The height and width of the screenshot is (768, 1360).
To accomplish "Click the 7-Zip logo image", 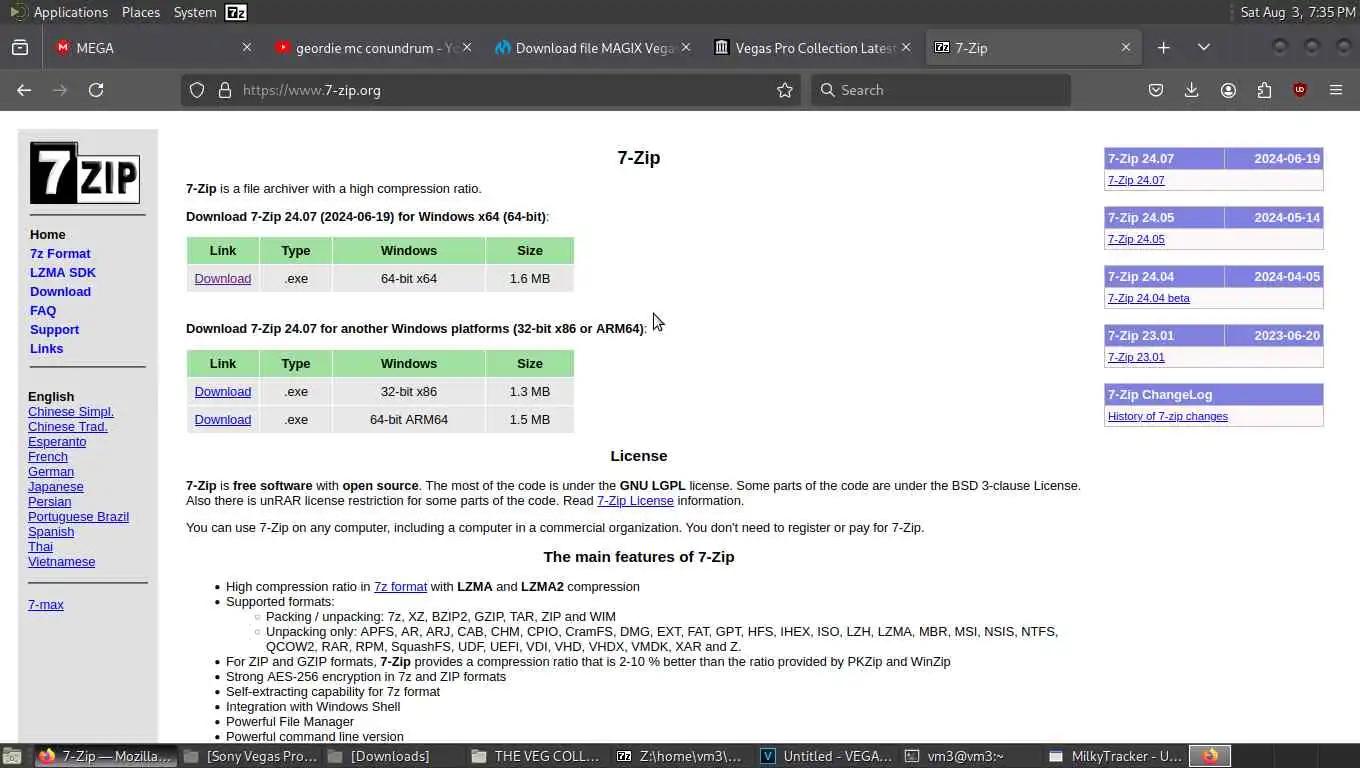I will 85,173.
